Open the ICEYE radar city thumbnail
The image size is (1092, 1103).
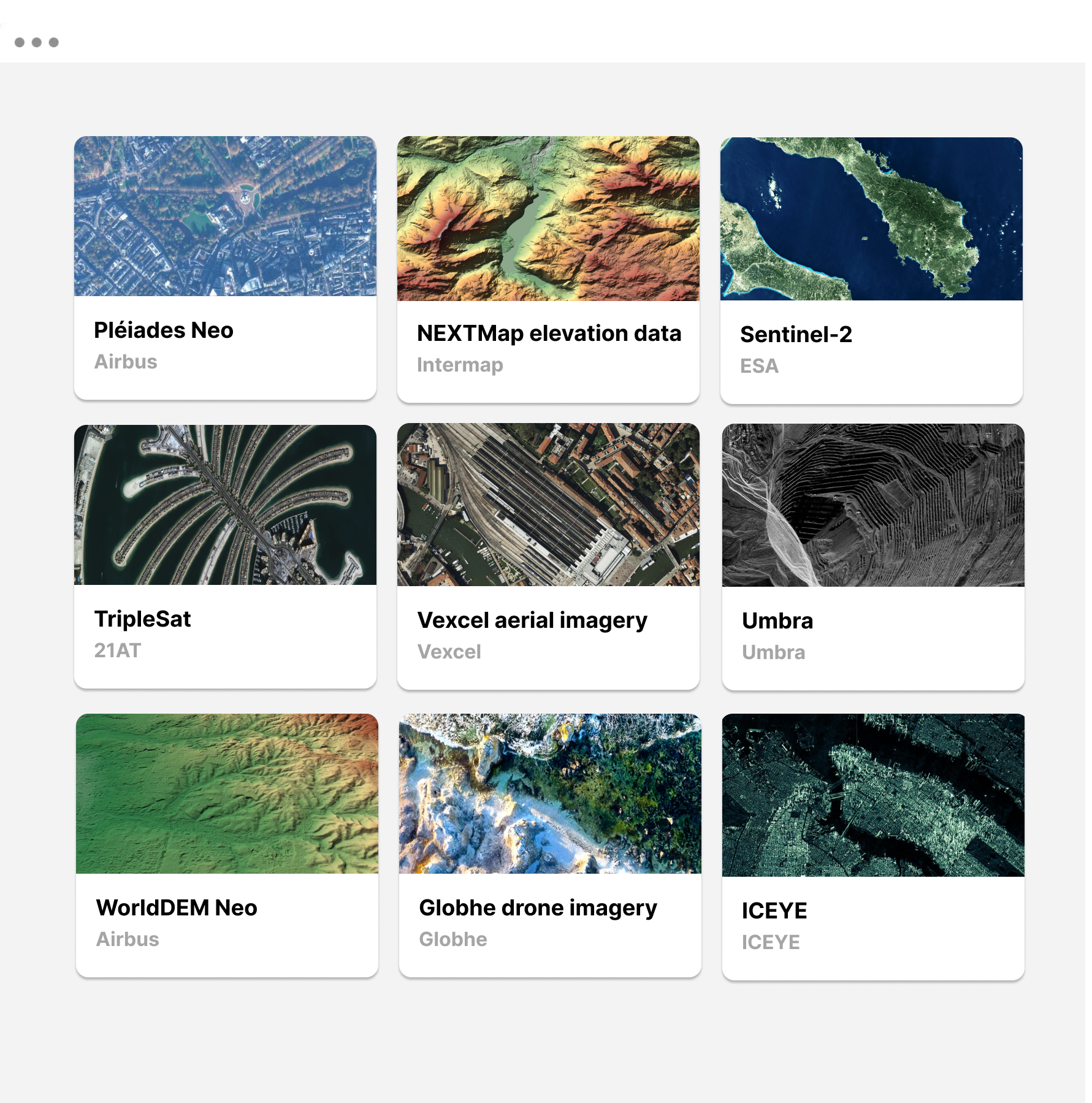pos(873,795)
